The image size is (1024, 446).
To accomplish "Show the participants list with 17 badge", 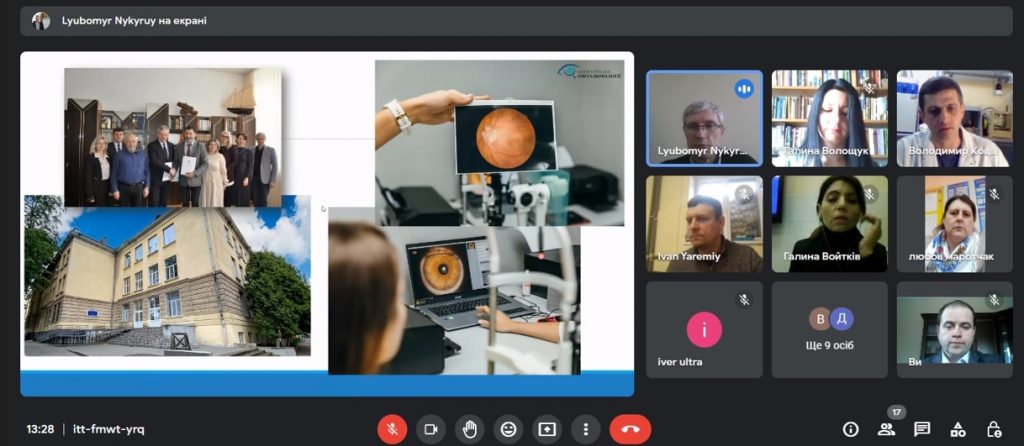I will pos(886,429).
